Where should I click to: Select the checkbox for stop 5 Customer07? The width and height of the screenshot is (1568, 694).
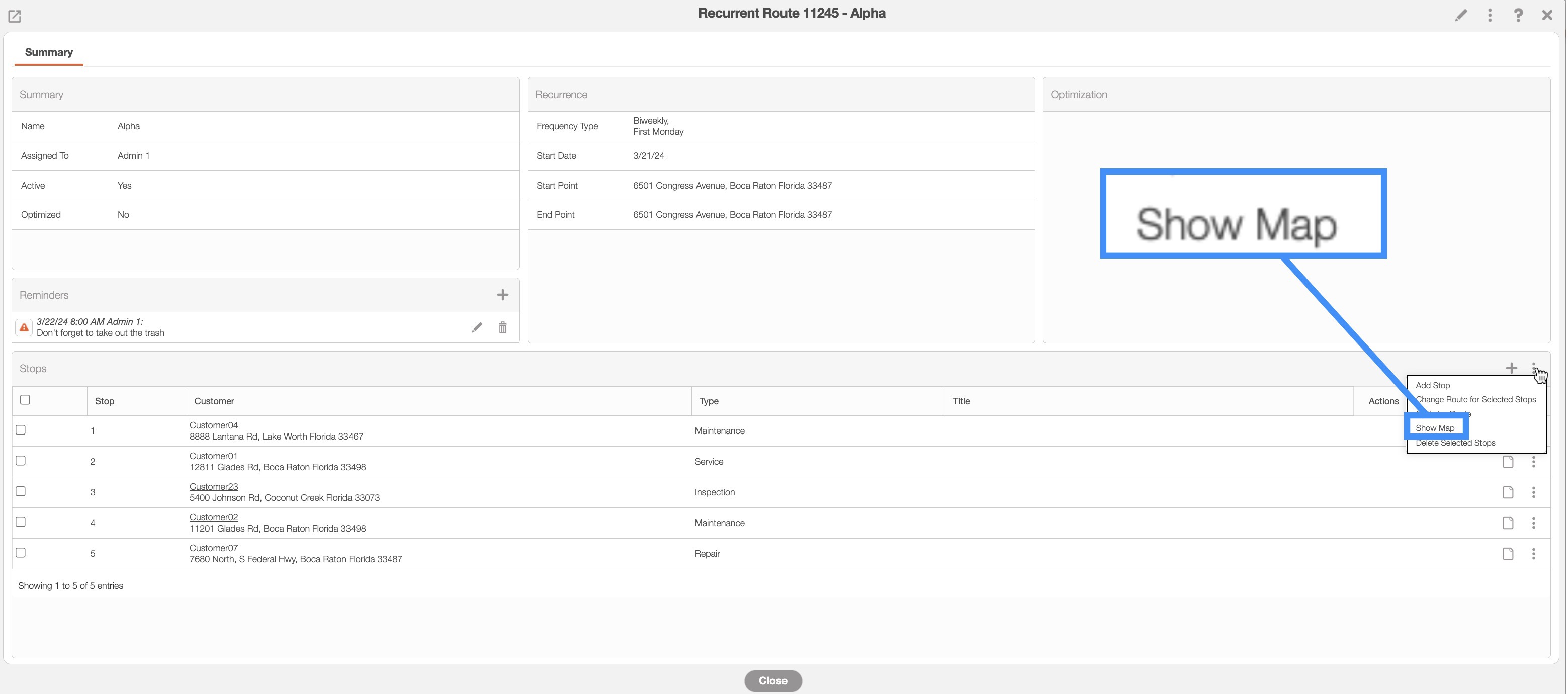[21, 553]
